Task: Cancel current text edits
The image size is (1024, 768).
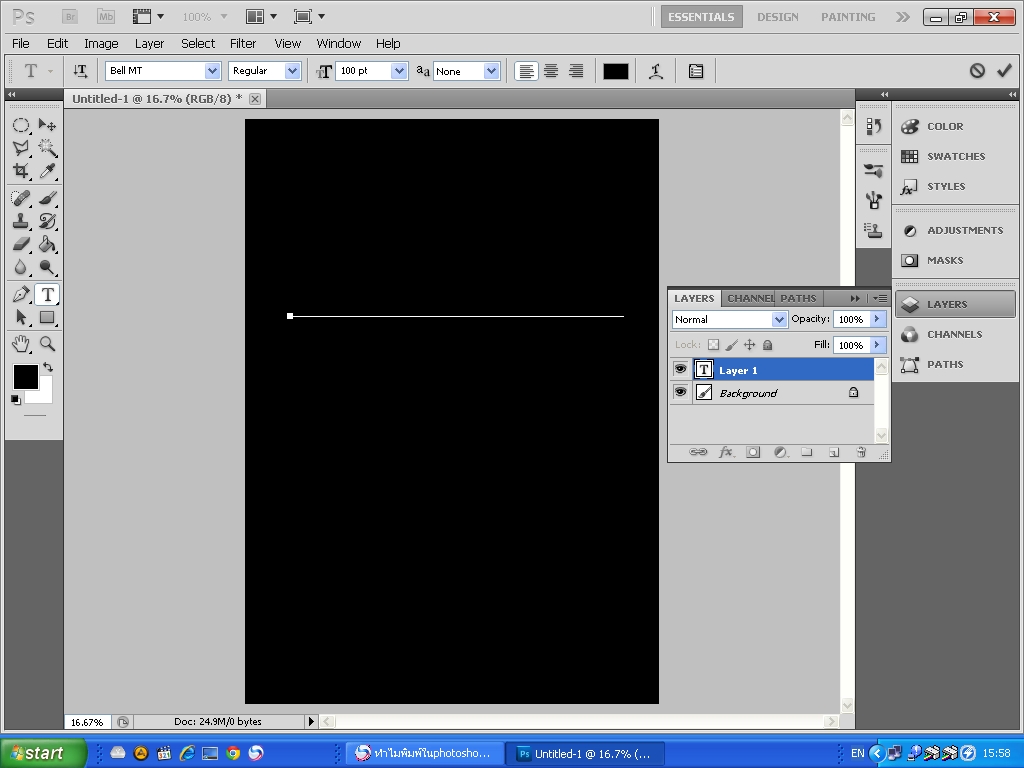Action: pyautogui.click(x=977, y=71)
